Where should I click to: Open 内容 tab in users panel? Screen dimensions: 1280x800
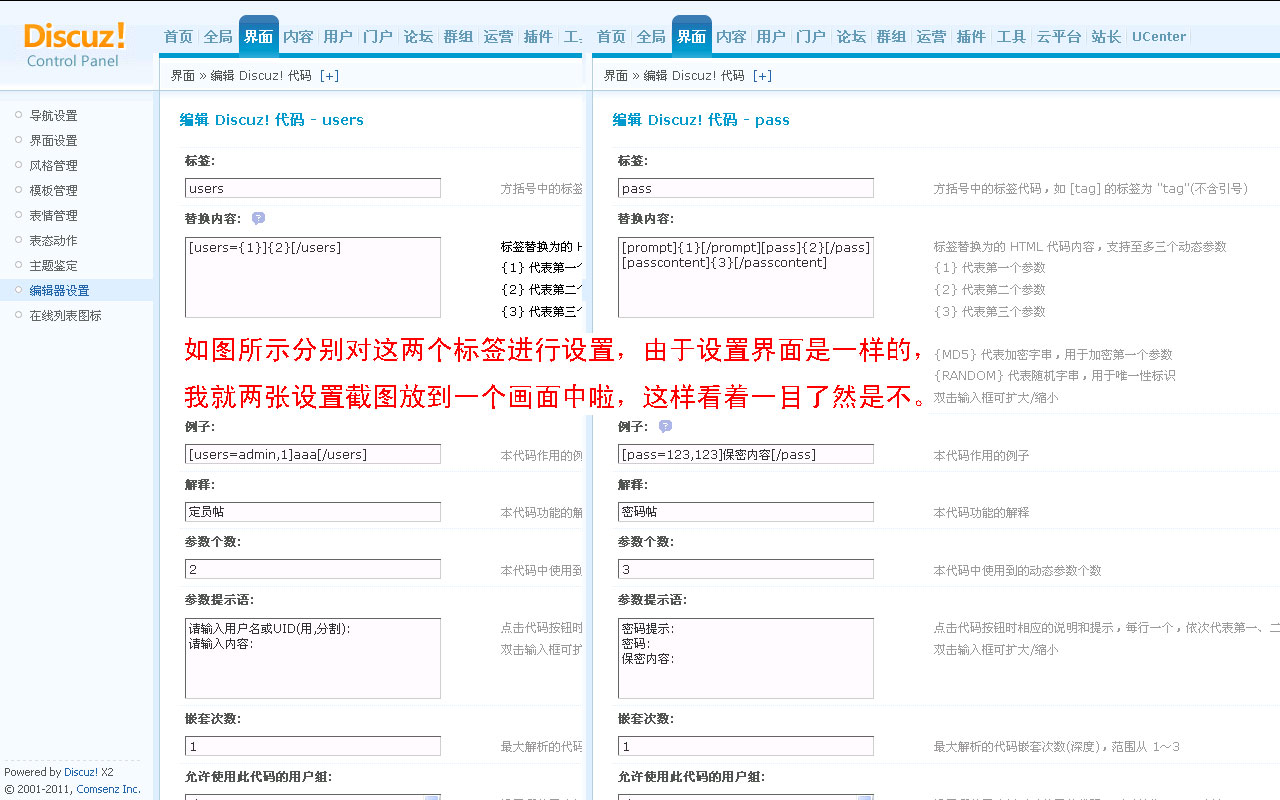[298, 37]
